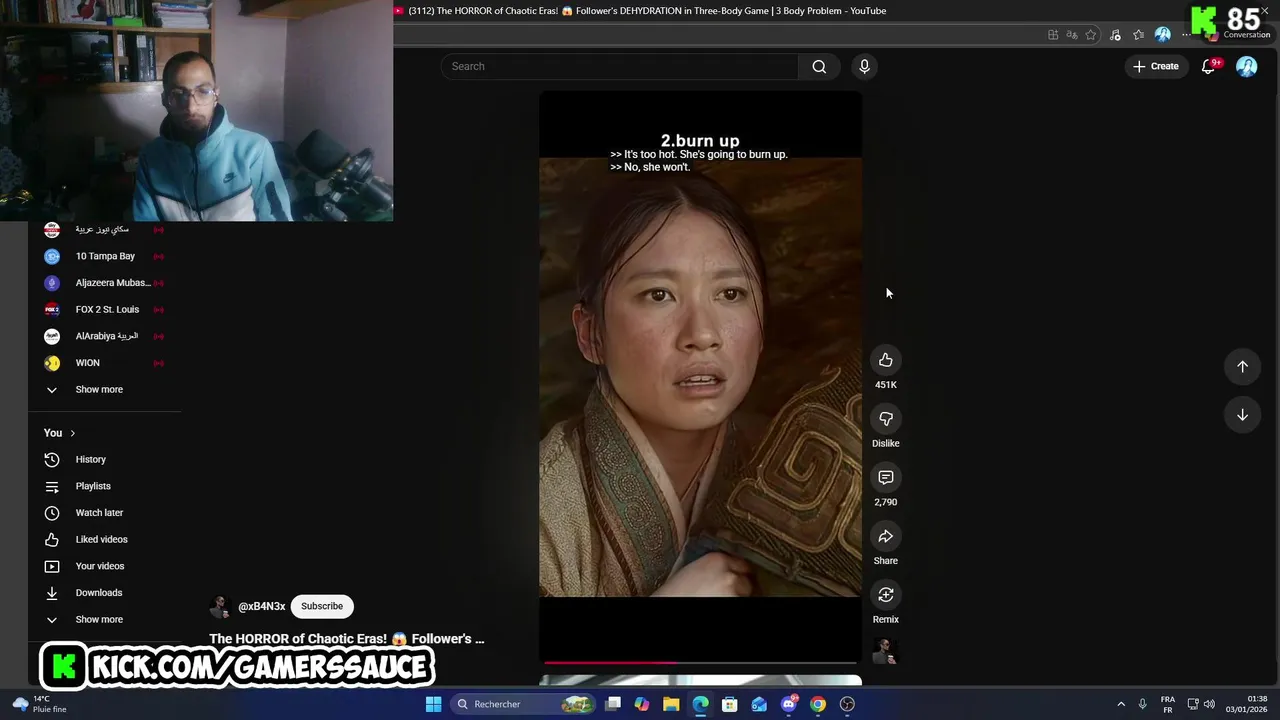
Task: Go to the next Short using down arrow
Action: pos(1242,415)
